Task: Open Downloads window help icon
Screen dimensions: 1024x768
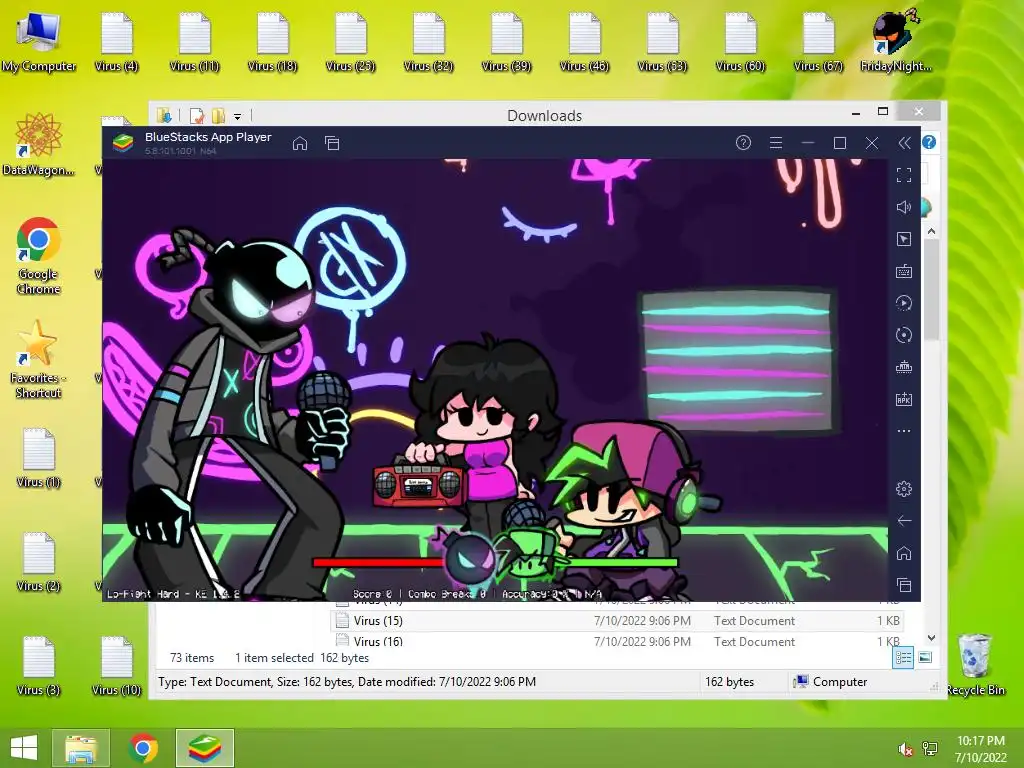Action: 929,142
